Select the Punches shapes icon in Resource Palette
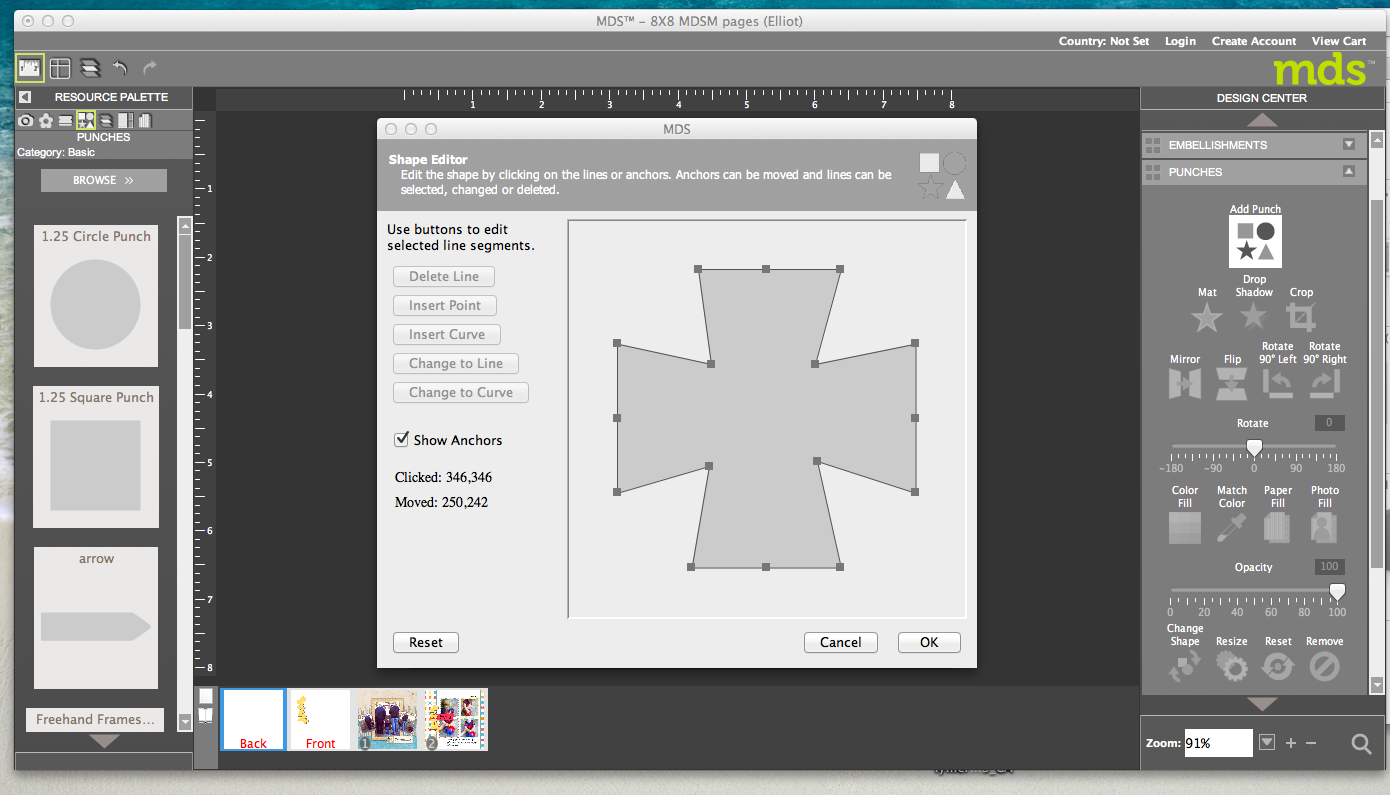 coord(86,120)
